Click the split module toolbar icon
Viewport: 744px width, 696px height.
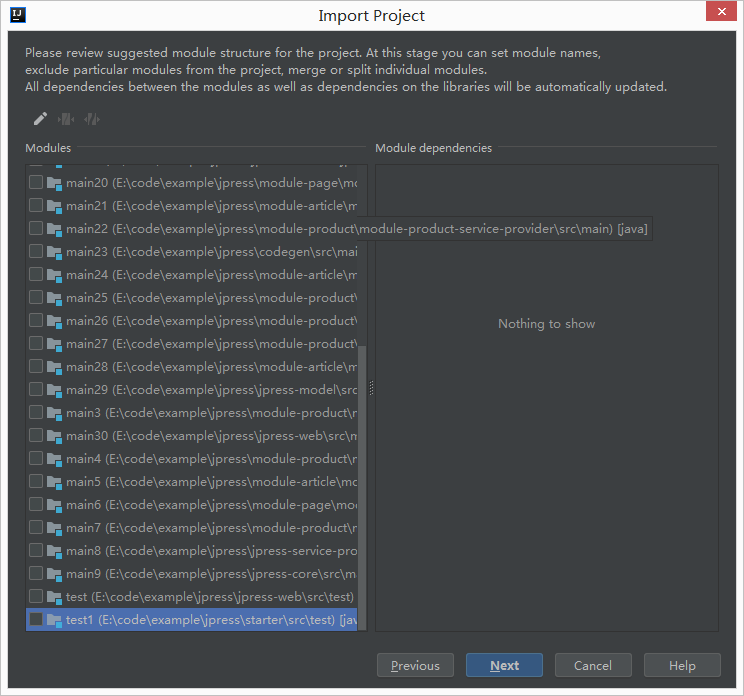click(92, 119)
